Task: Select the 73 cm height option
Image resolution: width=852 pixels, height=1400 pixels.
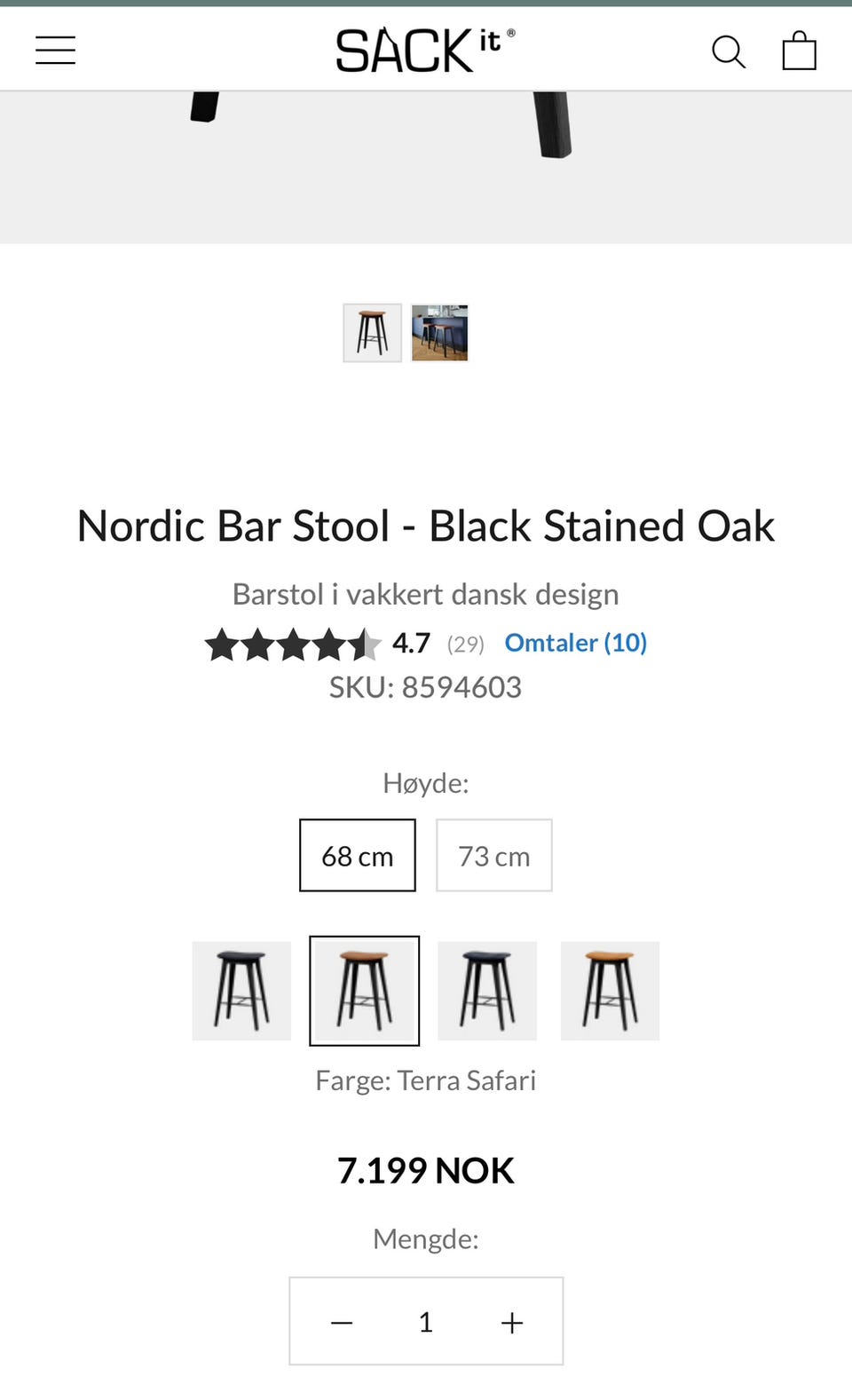Action: pyautogui.click(x=494, y=855)
